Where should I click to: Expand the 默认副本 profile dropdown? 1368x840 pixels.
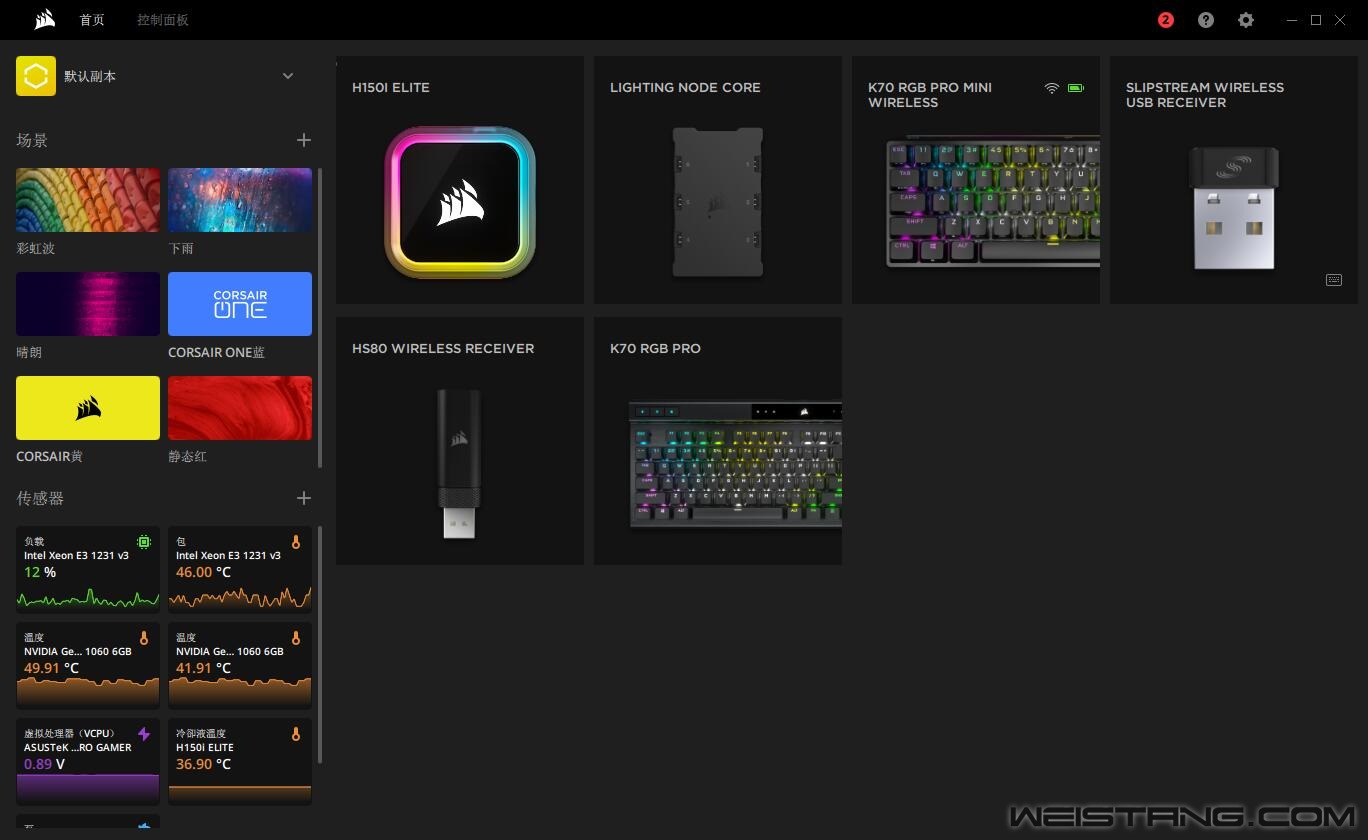click(x=288, y=76)
